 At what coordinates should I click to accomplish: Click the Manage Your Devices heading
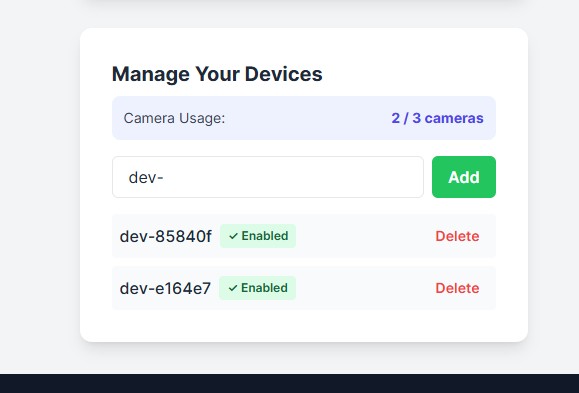point(217,74)
